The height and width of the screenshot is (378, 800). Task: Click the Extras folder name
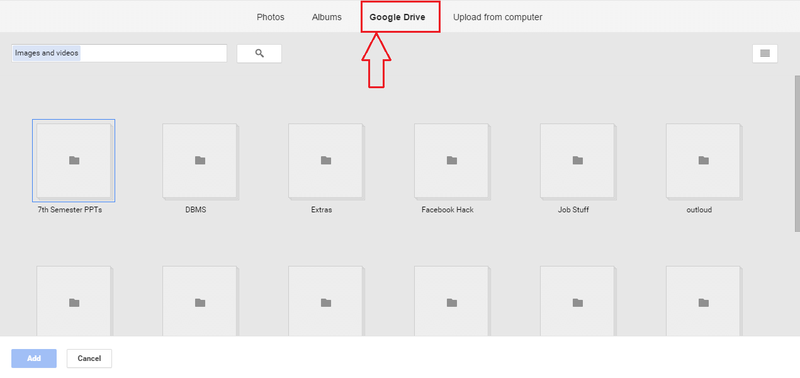point(322,210)
